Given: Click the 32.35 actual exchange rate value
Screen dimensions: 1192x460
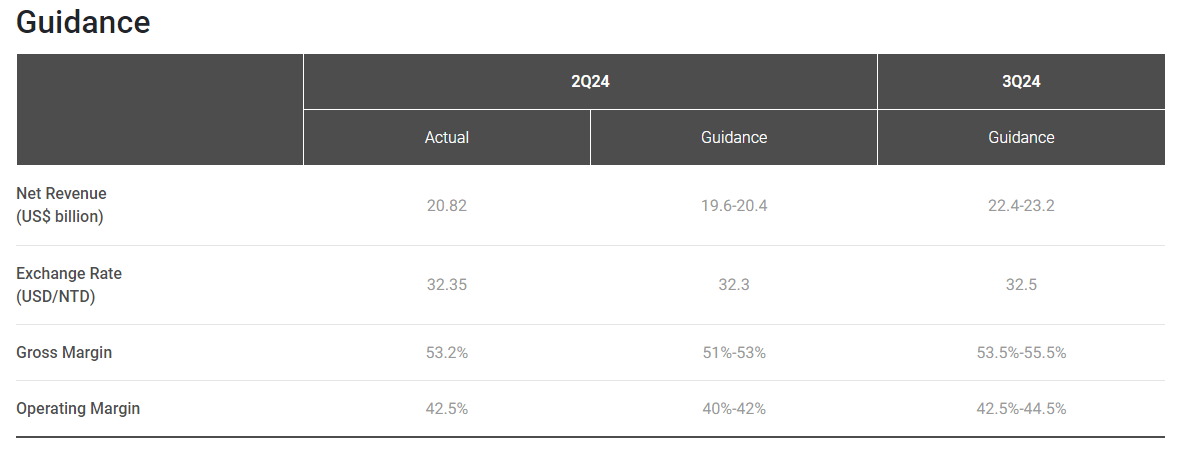Looking at the screenshot, I should click(447, 285).
